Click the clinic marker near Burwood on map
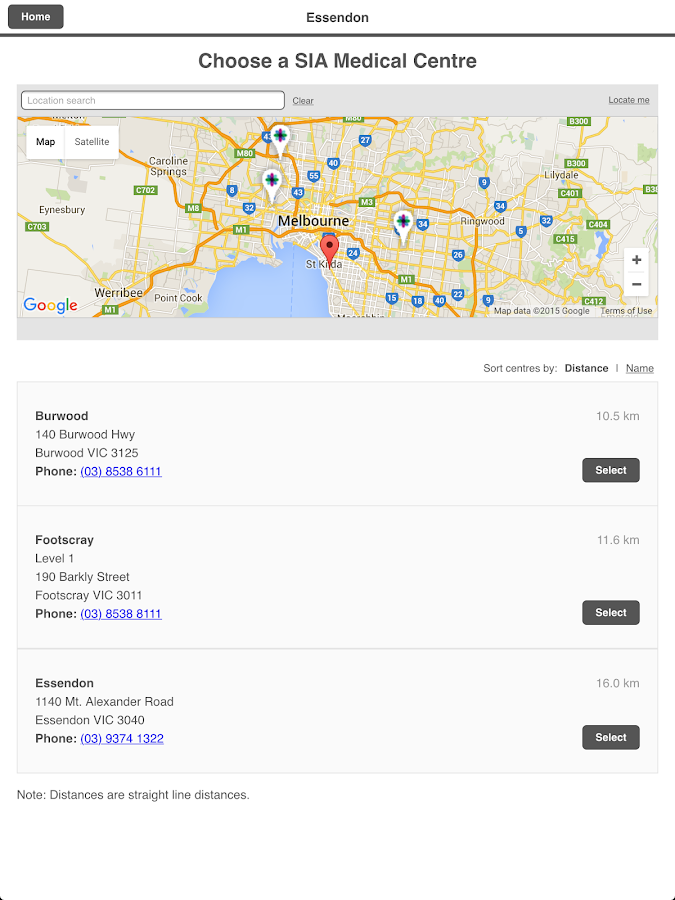Image resolution: width=675 pixels, height=900 pixels. point(403,226)
